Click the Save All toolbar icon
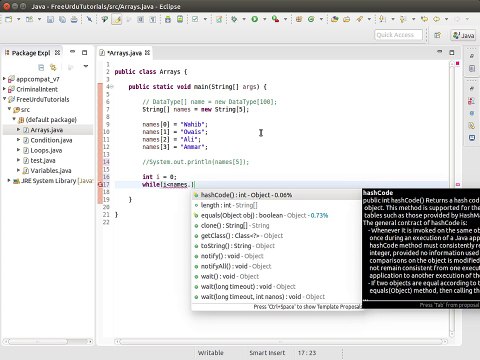The image size is (480, 360). (x=62, y=19)
